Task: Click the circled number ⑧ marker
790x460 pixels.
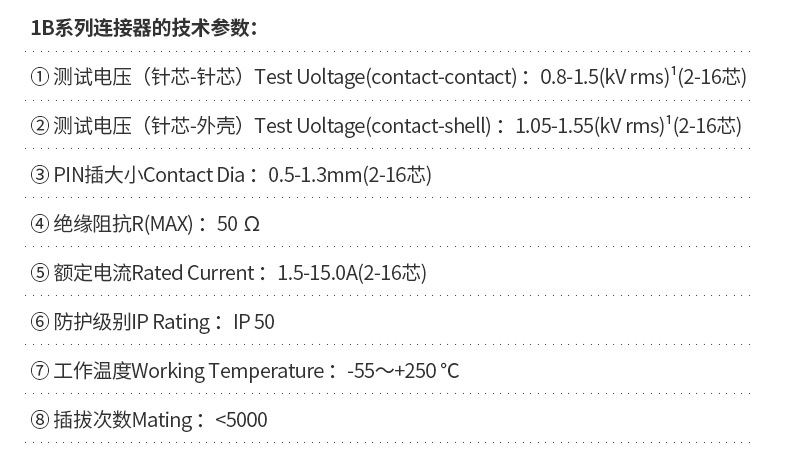Action: 40,420
